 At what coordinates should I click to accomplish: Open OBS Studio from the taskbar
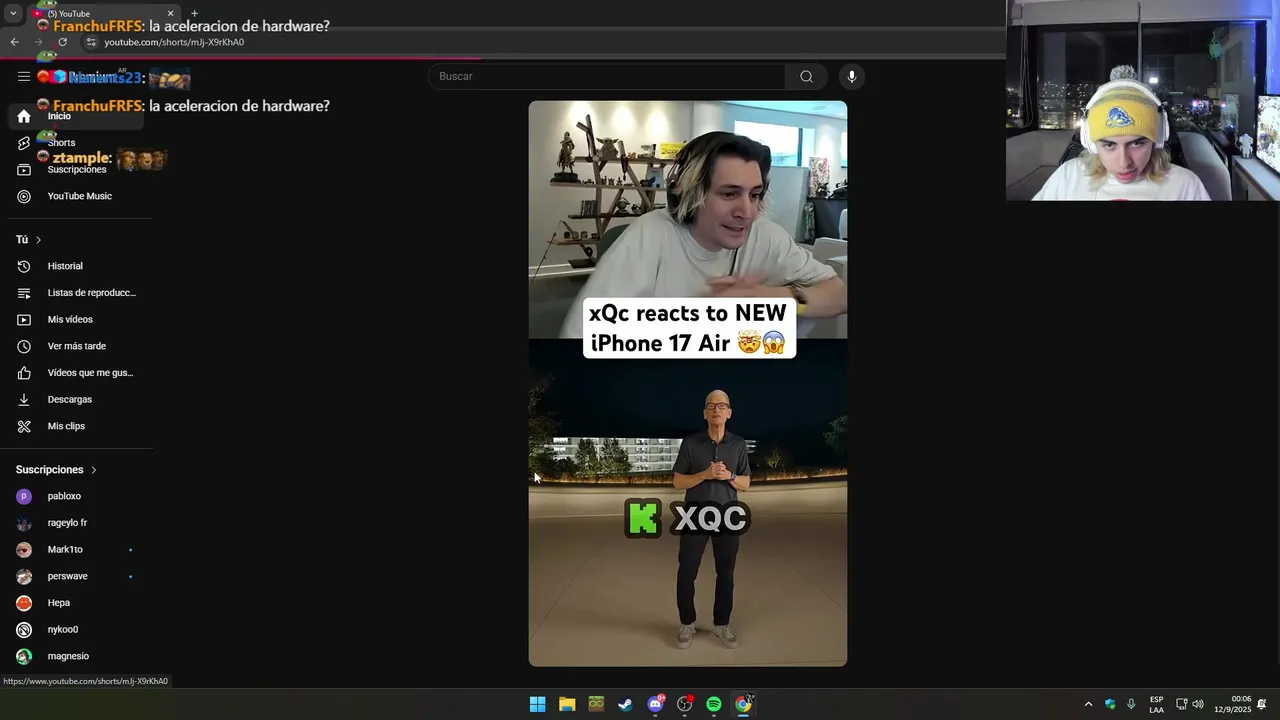[685, 704]
